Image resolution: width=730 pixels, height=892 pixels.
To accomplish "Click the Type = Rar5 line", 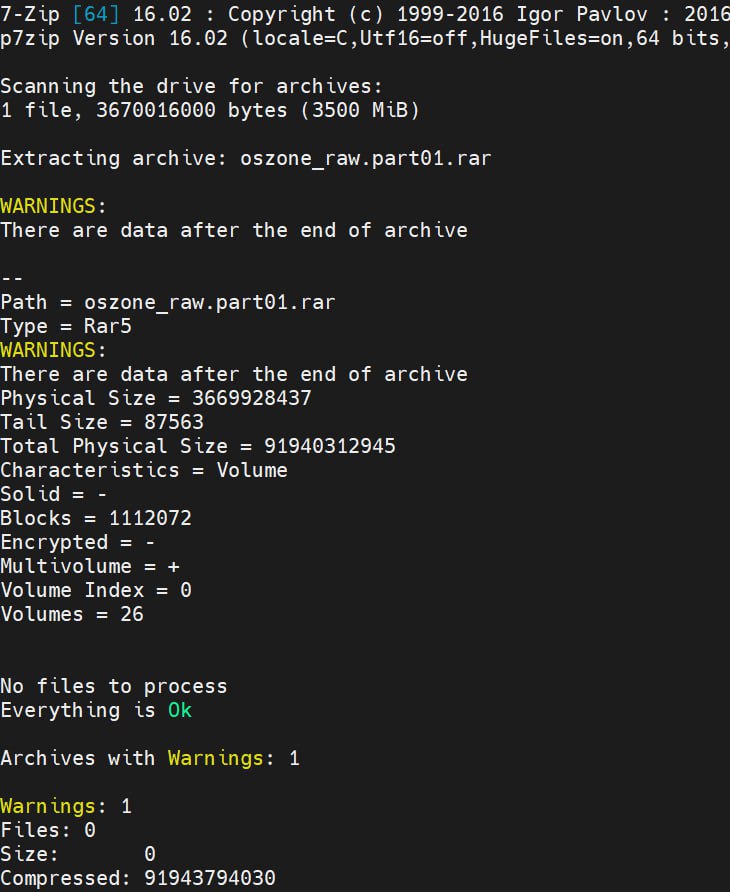I will 65,326.
